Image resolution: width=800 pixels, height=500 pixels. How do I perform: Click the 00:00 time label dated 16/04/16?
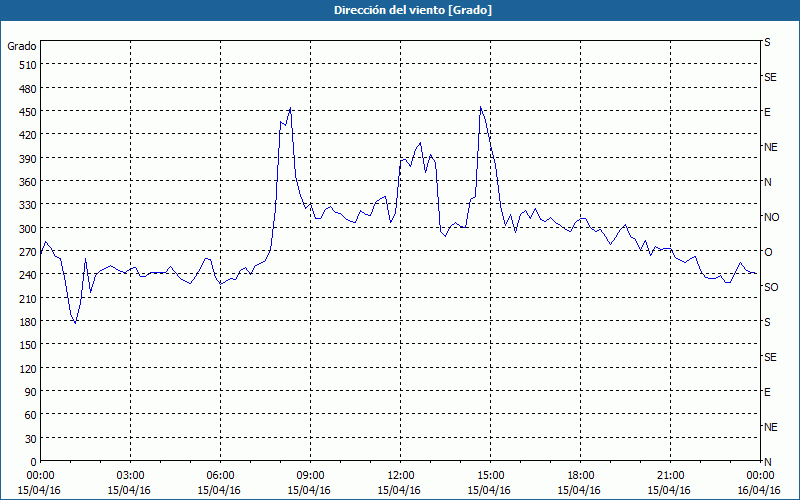(x=760, y=476)
